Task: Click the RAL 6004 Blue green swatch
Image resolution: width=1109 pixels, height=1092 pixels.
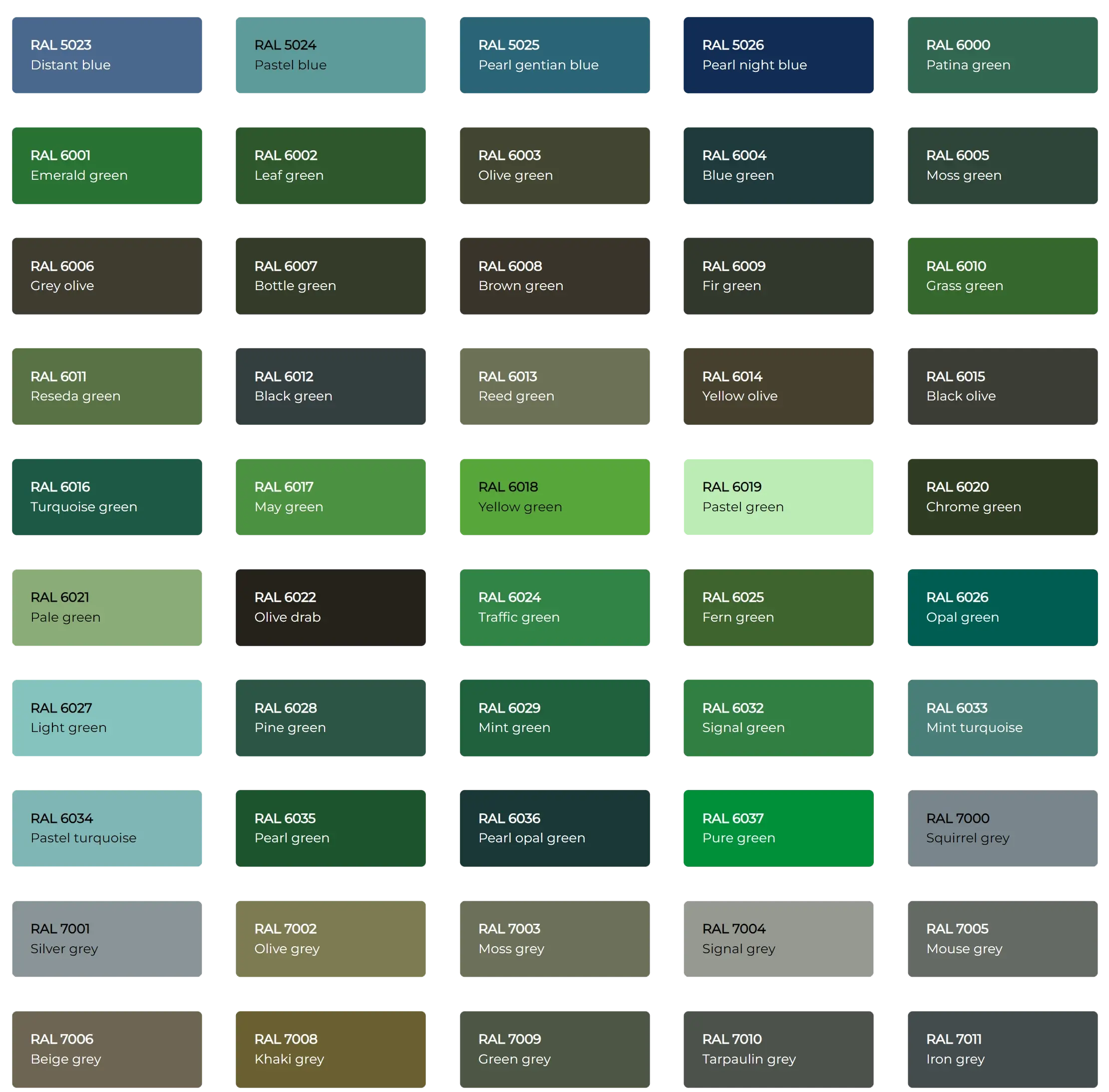Action: tap(778, 166)
